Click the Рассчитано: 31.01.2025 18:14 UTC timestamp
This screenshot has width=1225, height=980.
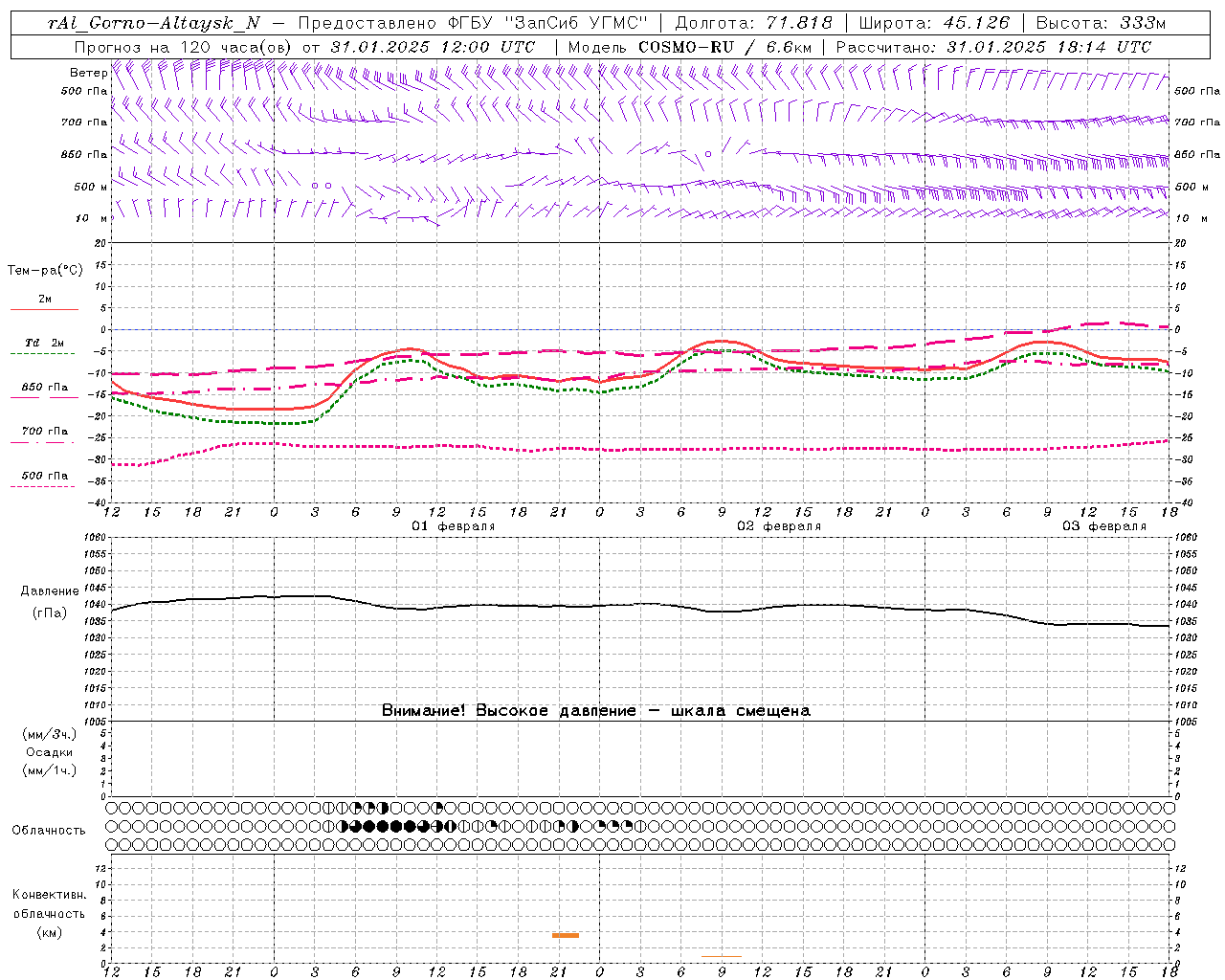tap(993, 47)
